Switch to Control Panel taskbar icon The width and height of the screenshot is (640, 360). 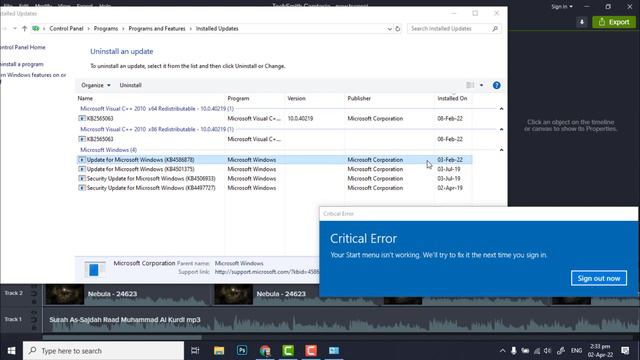(334, 351)
